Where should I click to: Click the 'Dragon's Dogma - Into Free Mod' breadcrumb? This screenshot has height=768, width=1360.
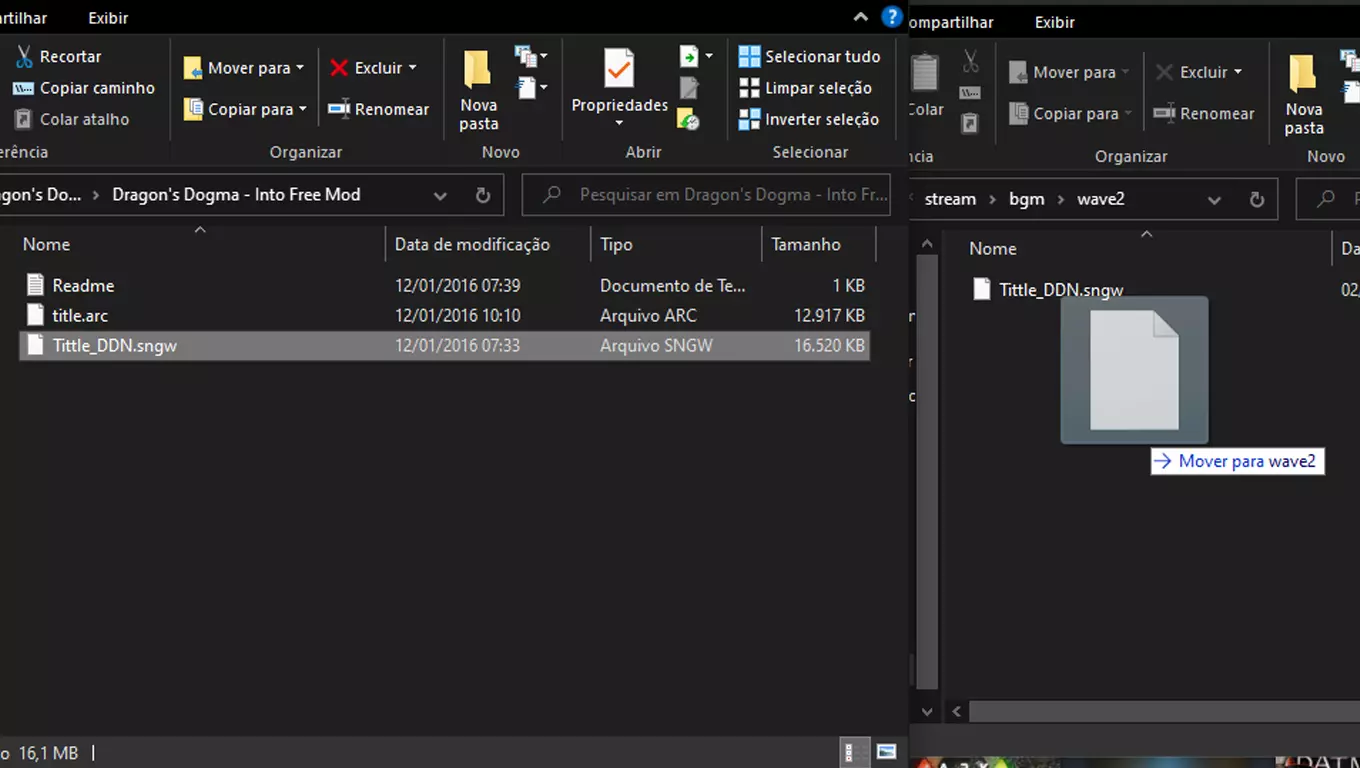236,195
